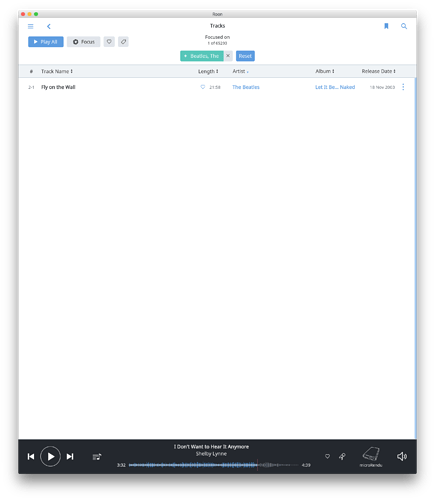
Task: Open The Beatles artist link
Action: pos(246,87)
